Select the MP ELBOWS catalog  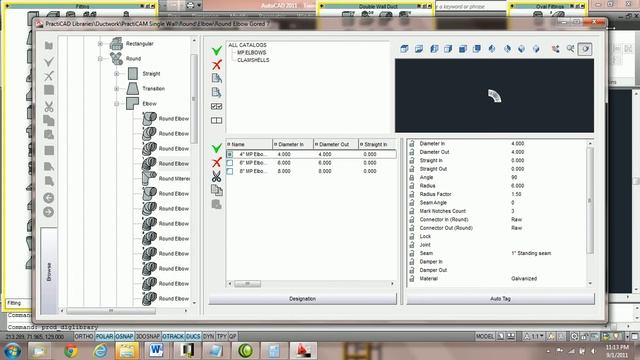[251, 53]
